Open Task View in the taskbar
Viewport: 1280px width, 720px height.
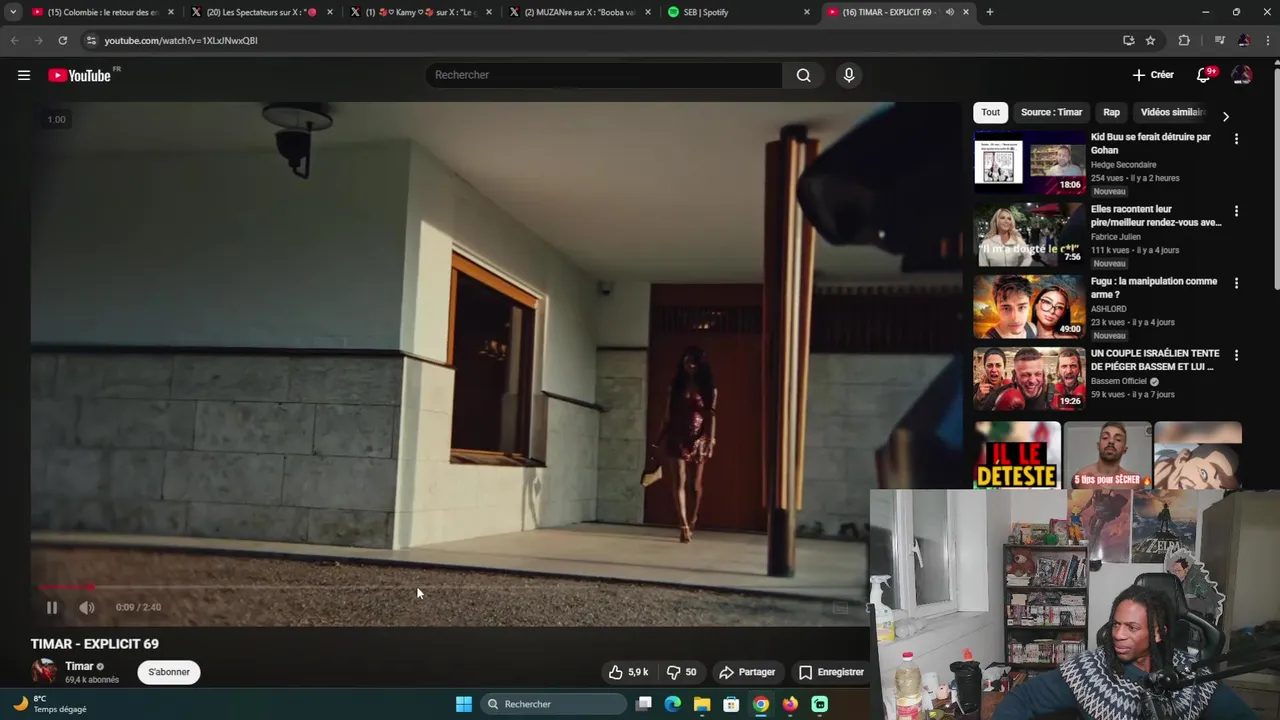(x=644, y=704)
